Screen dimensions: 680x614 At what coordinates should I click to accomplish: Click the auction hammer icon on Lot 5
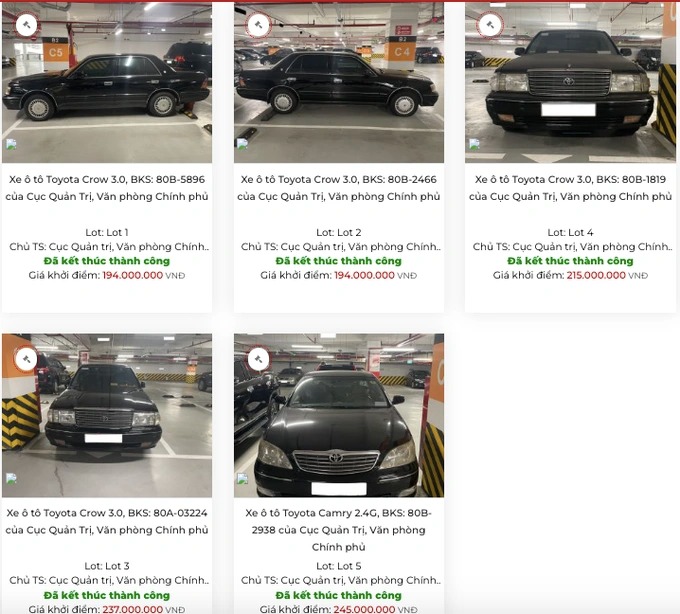coord(258,359)
